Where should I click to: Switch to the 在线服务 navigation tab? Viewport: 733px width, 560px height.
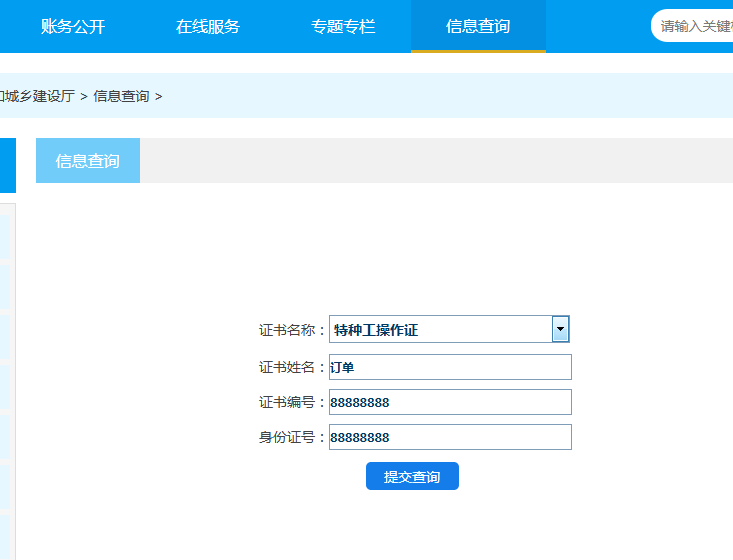click(x=208, y=26)
